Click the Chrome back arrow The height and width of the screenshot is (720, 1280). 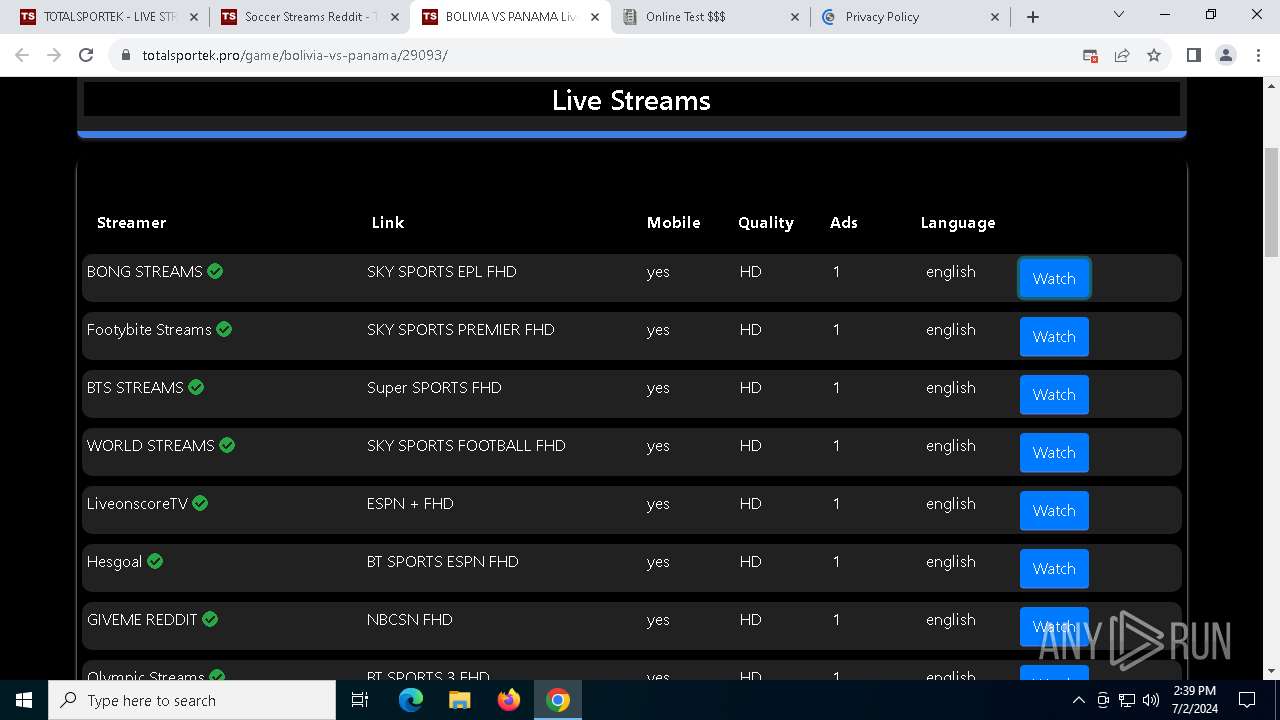pyautogui.click(x=22, y=55)
